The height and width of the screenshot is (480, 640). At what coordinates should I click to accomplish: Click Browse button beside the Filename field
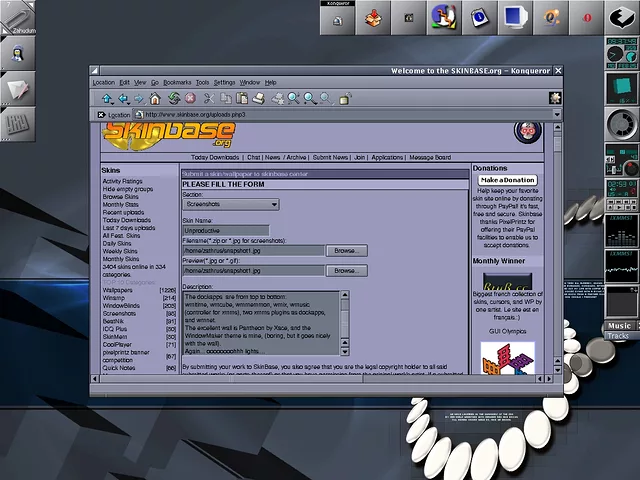[345, 251]
